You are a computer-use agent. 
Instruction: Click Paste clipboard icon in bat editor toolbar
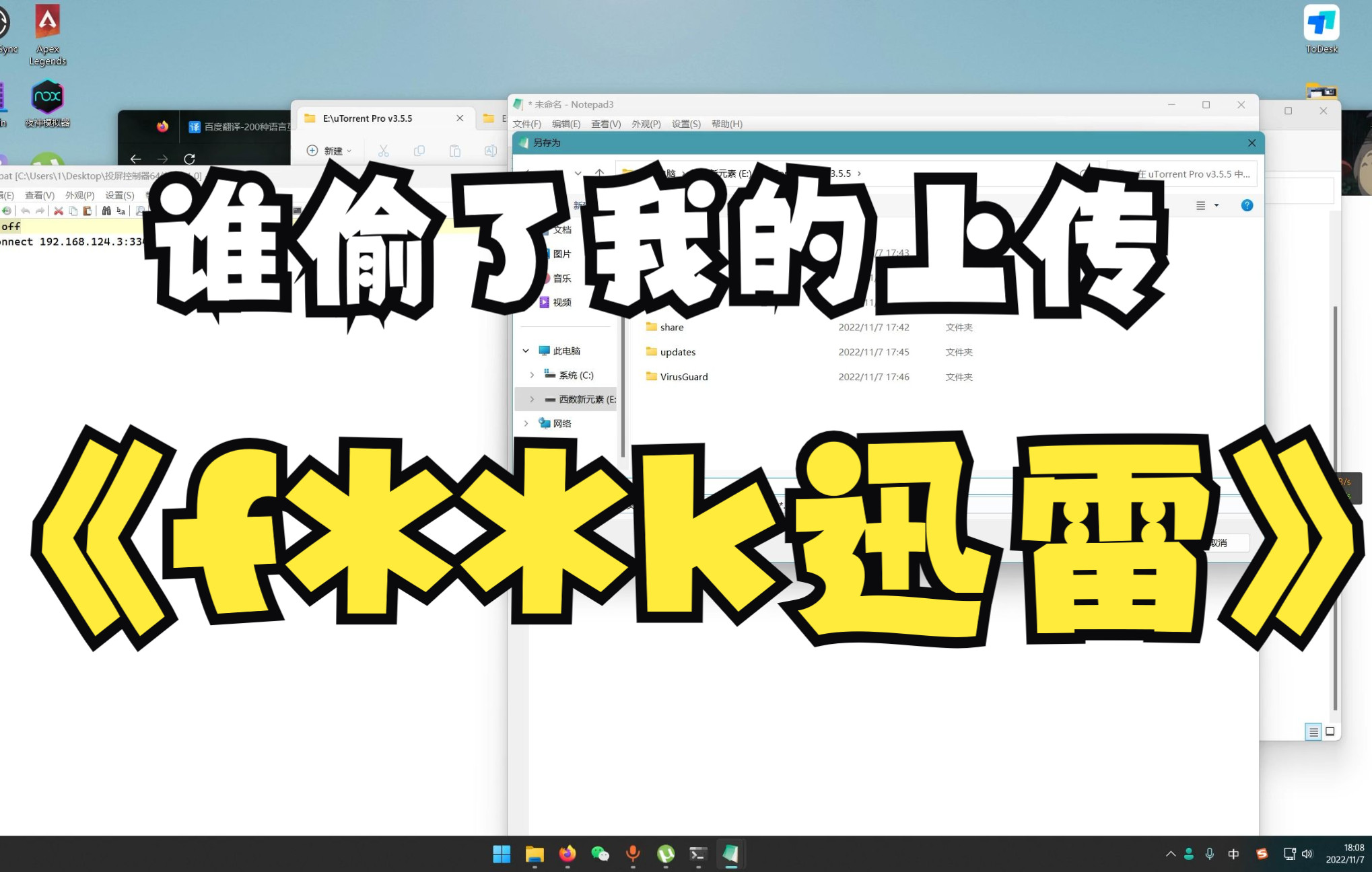pyautogui.click(x=88, y=211)
